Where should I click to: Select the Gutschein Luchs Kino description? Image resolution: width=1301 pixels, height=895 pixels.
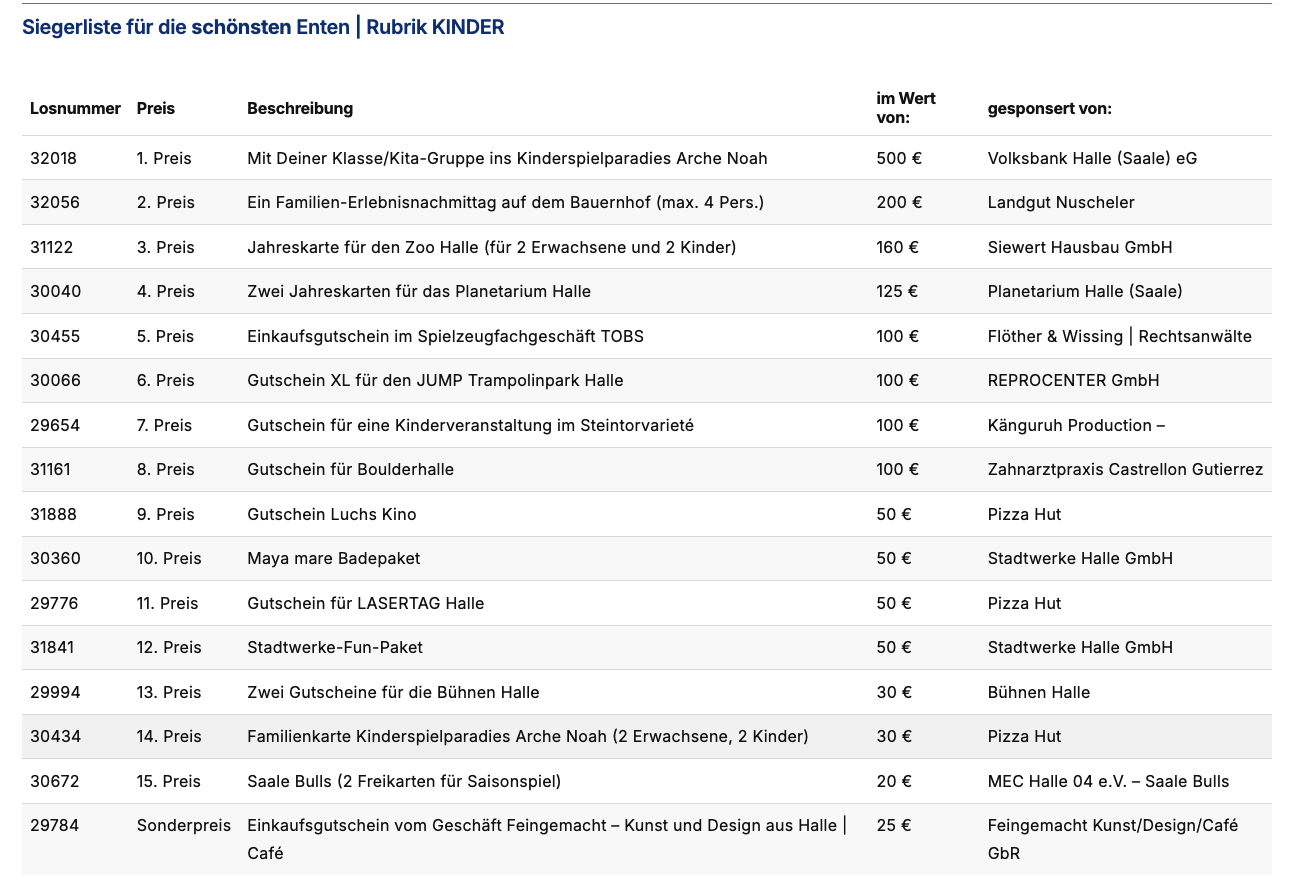[x=331, y=514]
